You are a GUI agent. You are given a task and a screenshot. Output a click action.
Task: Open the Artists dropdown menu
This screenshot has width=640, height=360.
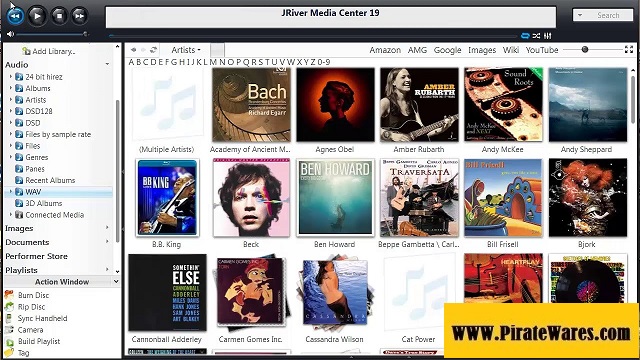(x=186, y=50)
